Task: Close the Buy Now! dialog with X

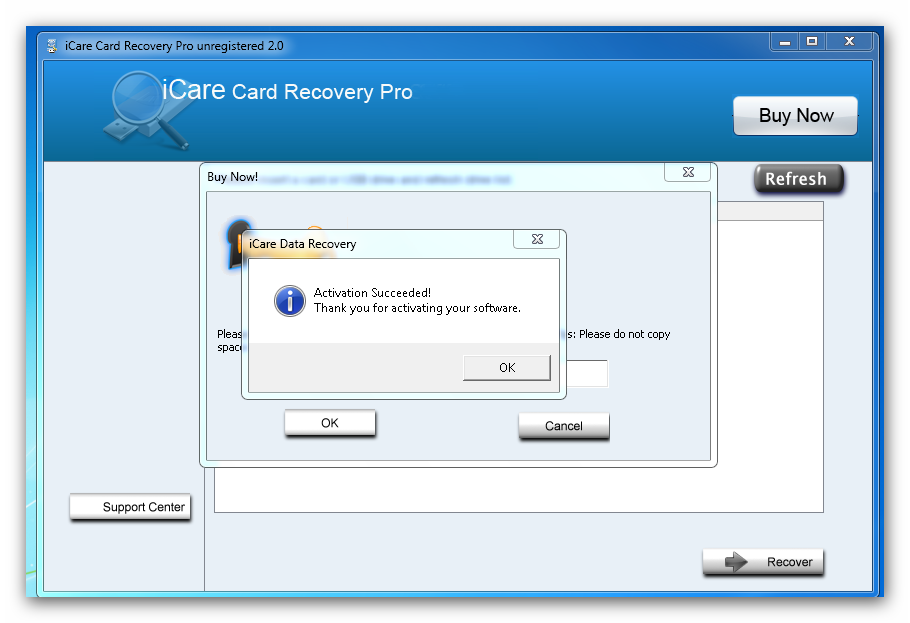Action: point(688,172)
